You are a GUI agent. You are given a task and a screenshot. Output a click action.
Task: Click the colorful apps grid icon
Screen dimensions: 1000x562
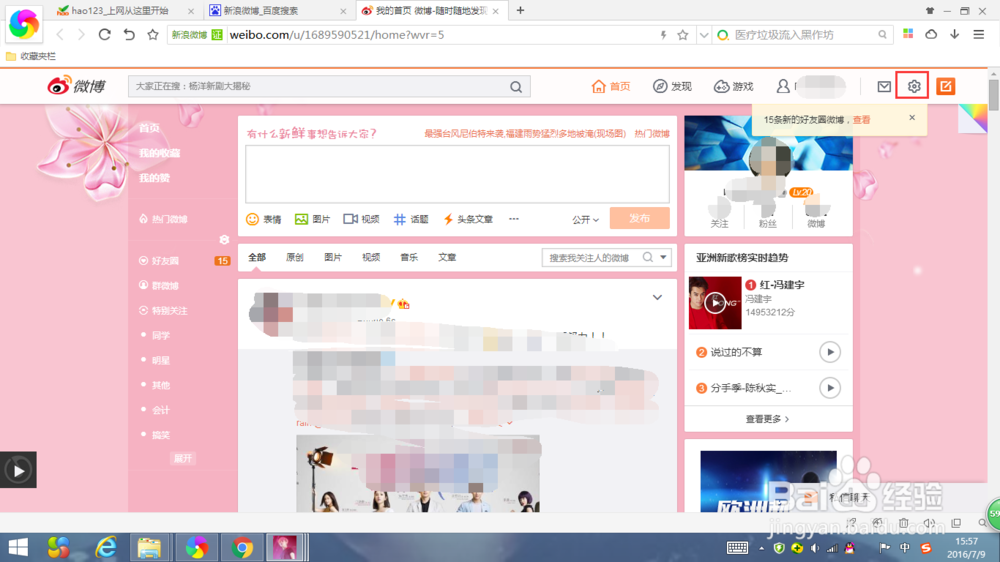pos(908,34)
